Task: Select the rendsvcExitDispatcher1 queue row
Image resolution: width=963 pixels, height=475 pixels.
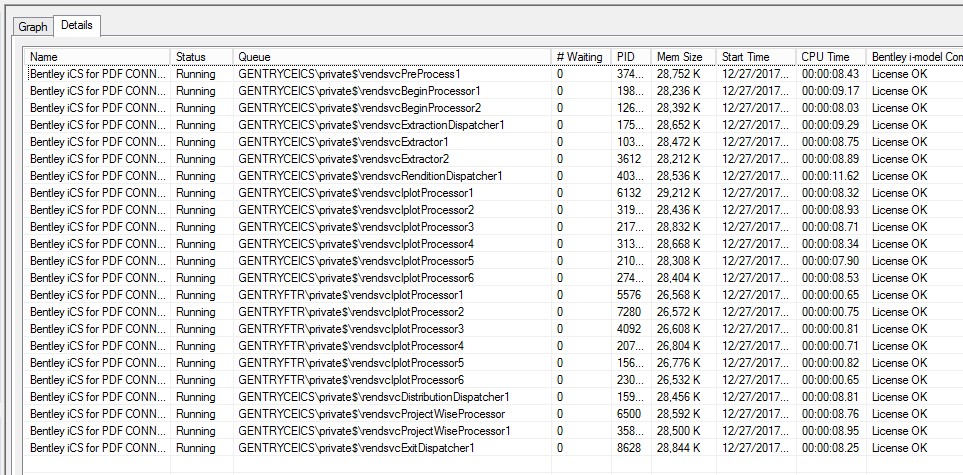Action: (494, 448)
